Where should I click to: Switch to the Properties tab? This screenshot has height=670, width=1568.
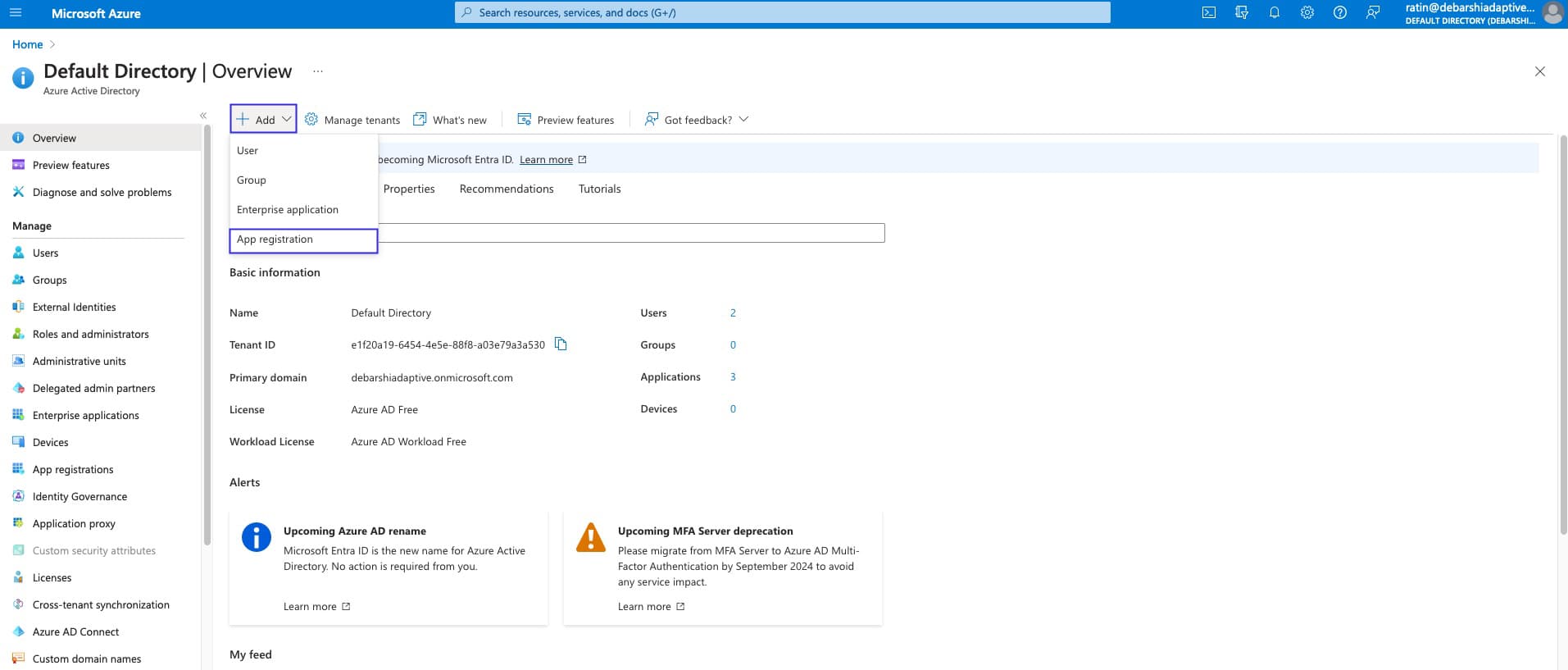(x=409, y=189)
